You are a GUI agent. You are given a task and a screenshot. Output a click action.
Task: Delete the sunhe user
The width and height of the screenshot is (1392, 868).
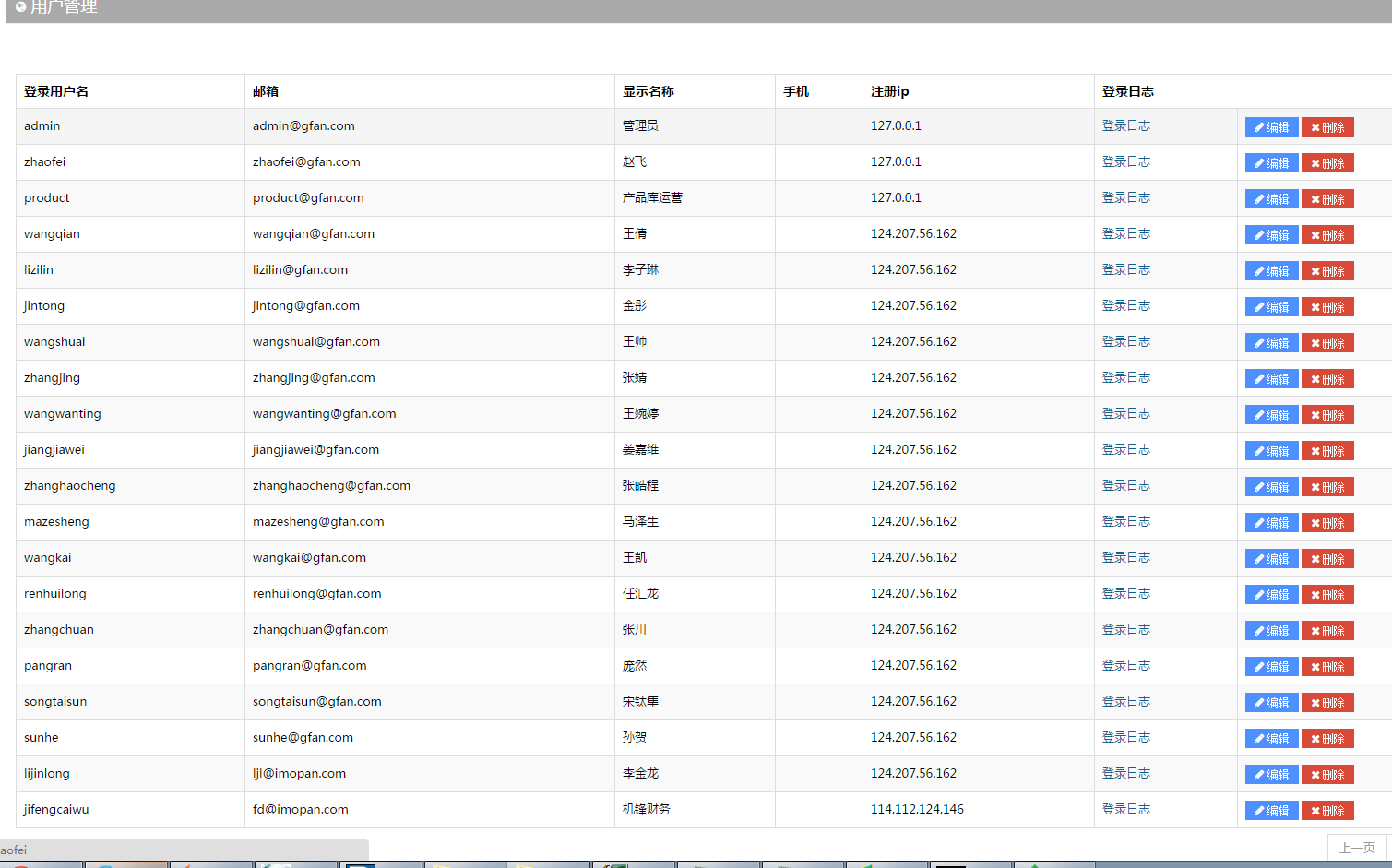[x=1327, y=739]
